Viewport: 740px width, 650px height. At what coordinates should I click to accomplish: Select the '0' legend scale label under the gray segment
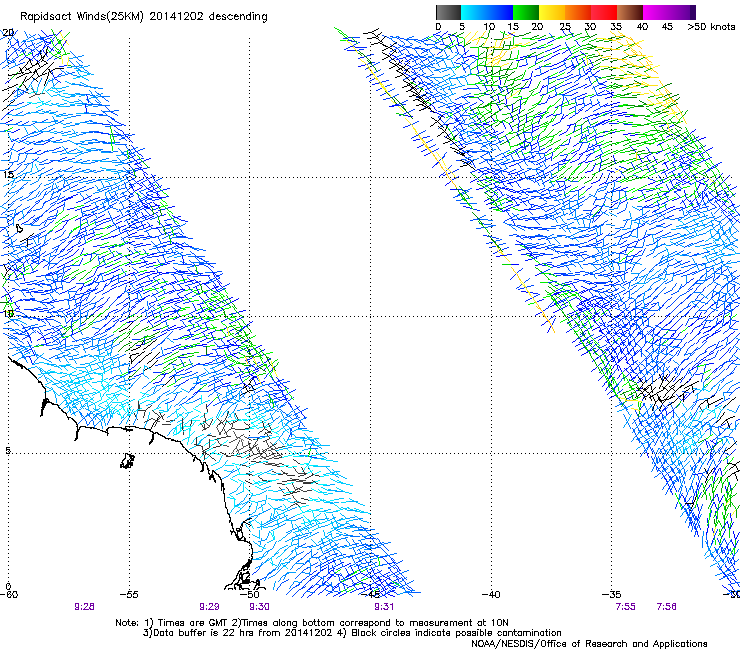(438, 26)
